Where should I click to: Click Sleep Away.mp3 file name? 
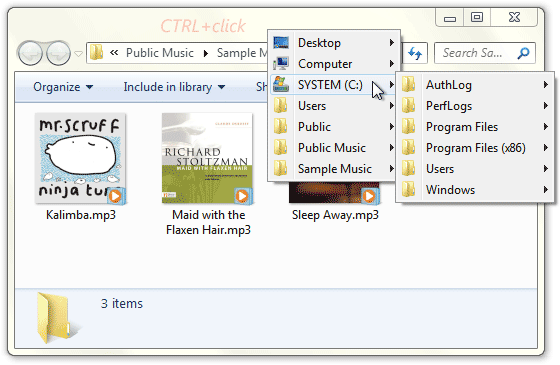(335, 215)
